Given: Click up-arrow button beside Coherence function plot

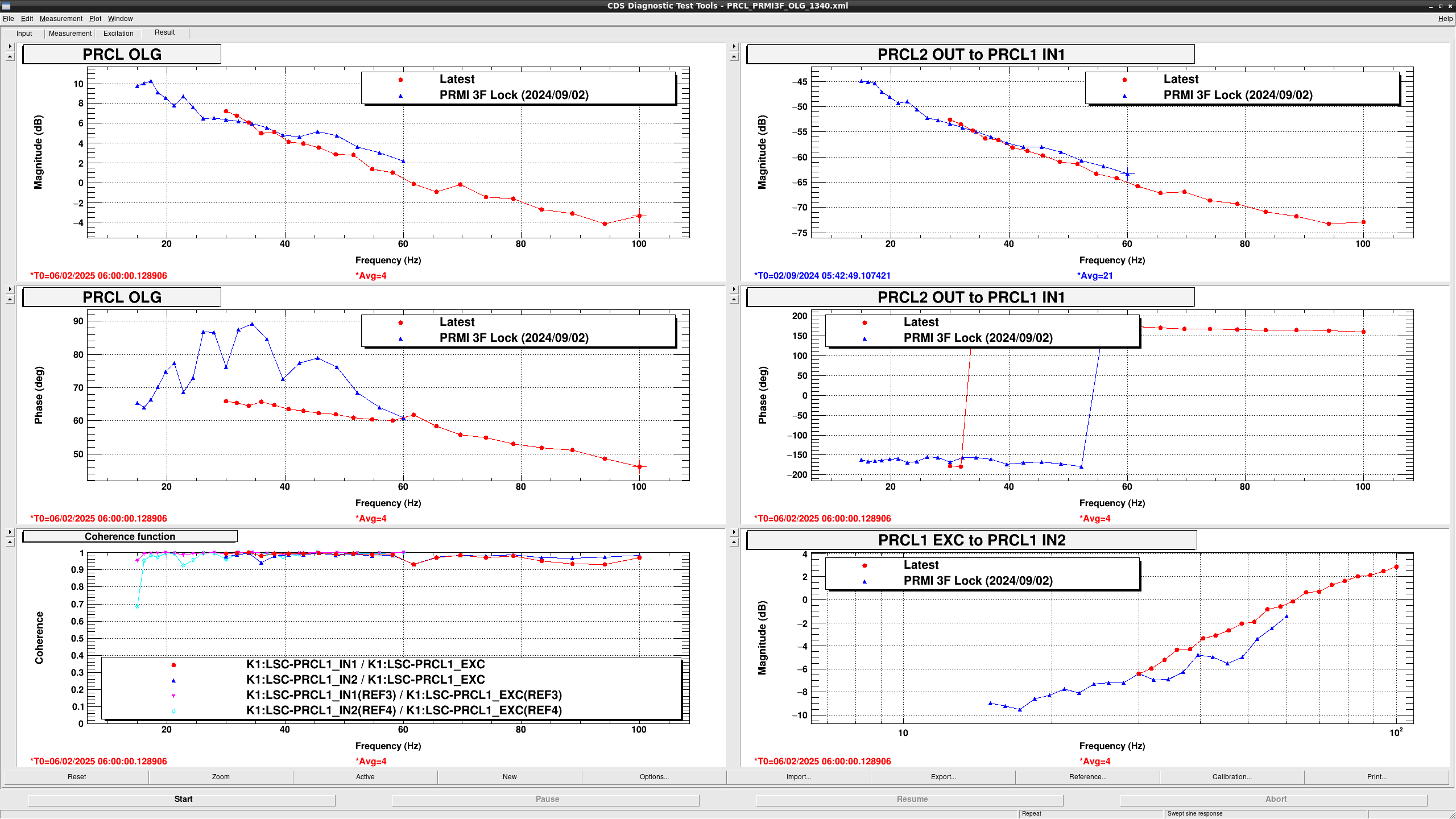Looking at the screenshot, I should pos(10,542).
